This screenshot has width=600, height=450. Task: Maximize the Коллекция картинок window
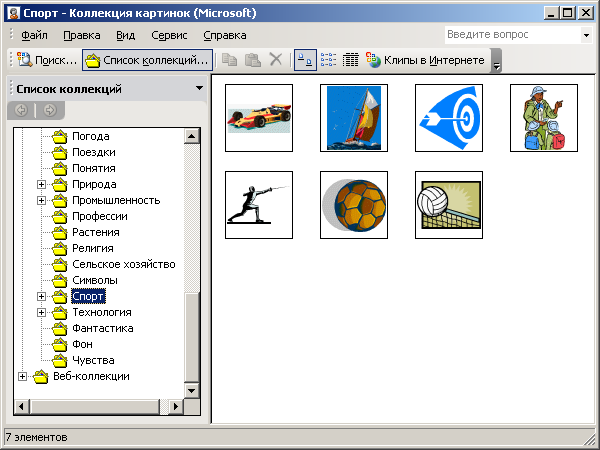568,13
